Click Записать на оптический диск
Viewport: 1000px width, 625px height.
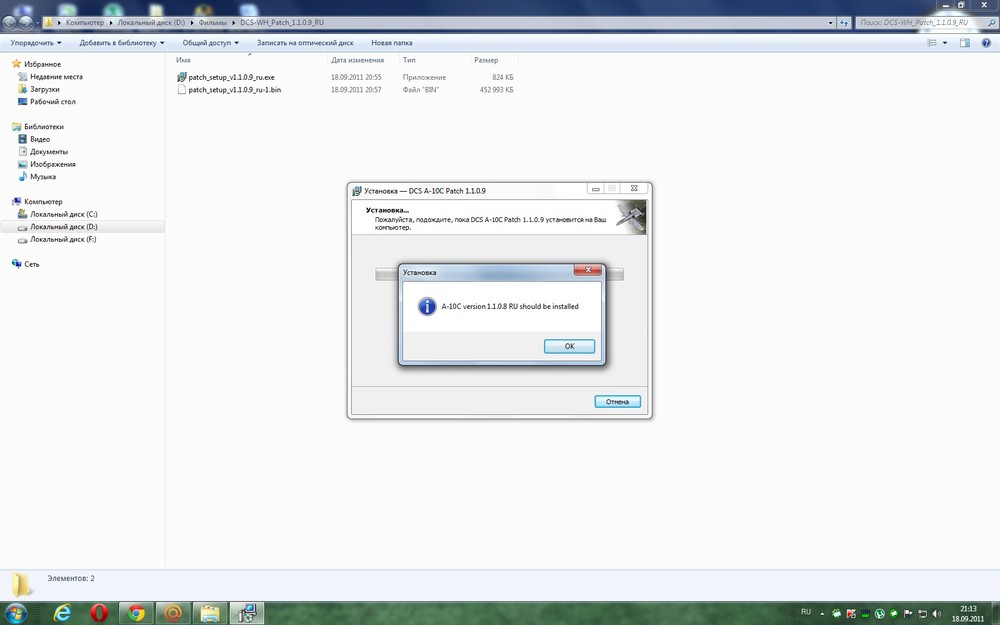[305, 43]
